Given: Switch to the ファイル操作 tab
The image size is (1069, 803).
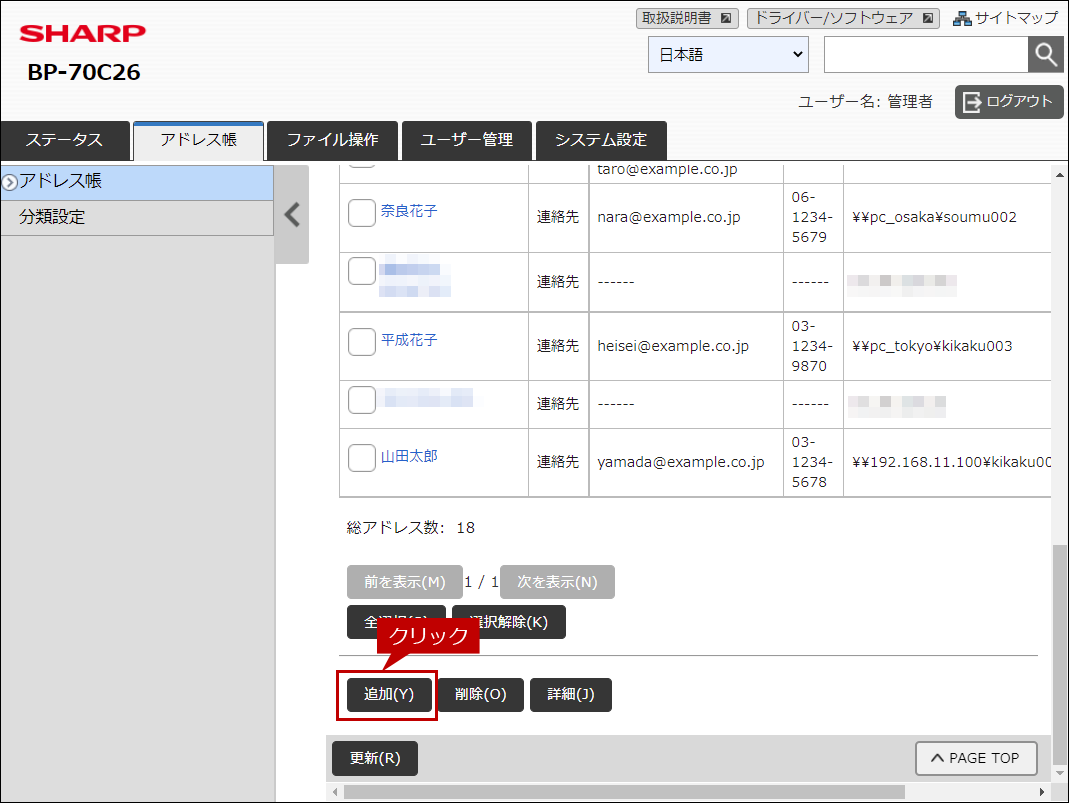Looking at the screenshot, I should 332,140.
